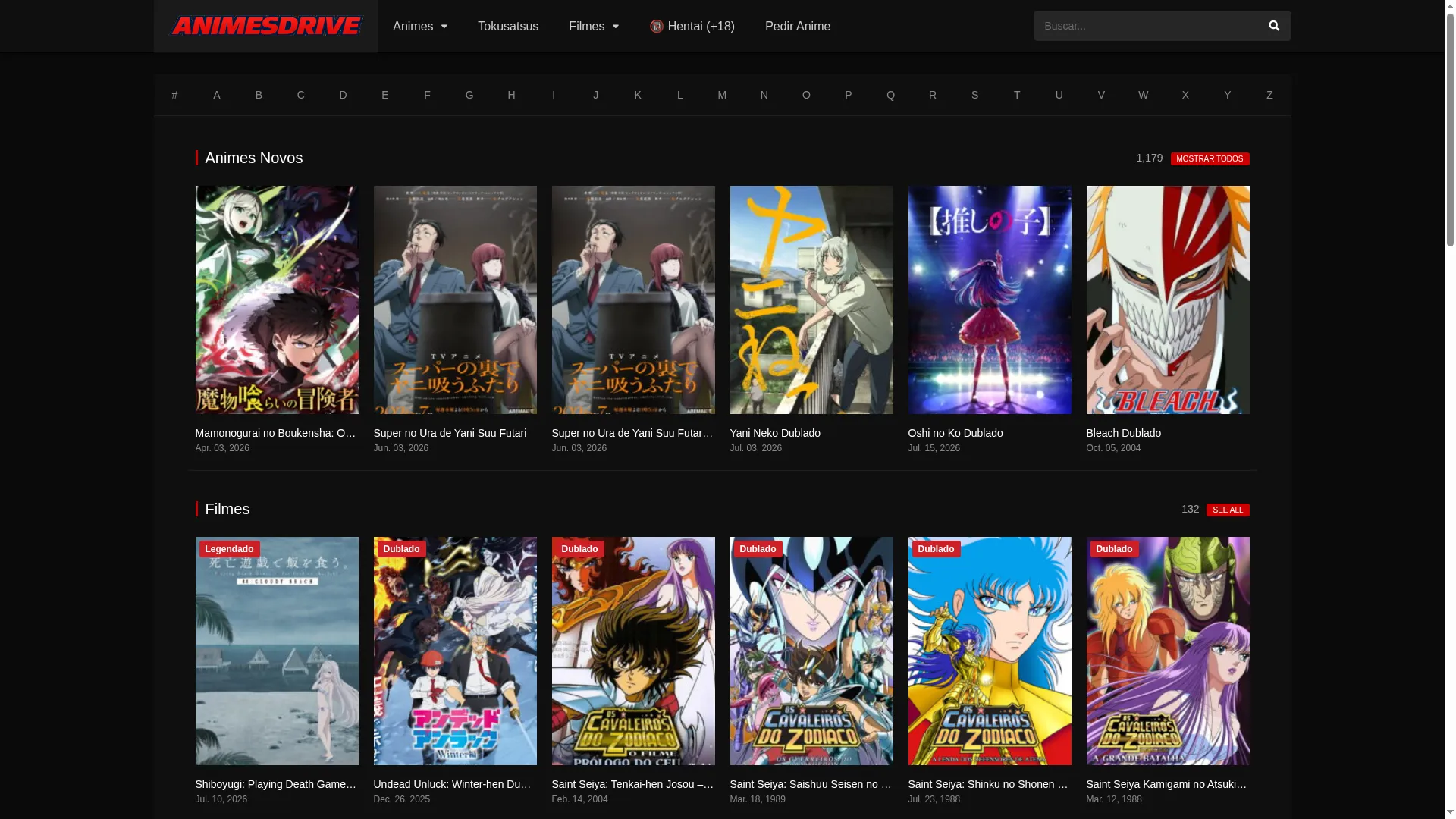1456x819 pixels.
Task: Filter animes by letter P
Action: (x=849, y=95)
